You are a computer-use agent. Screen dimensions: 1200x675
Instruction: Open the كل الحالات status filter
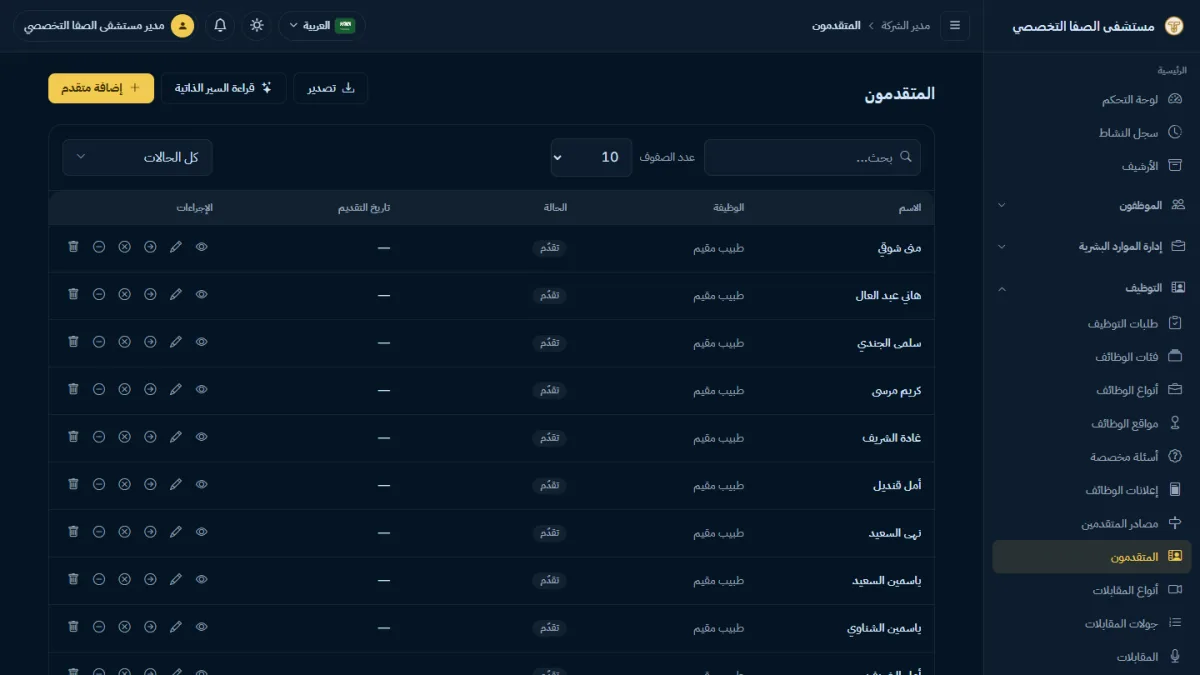pyautogui.click(x=137, y=157)
